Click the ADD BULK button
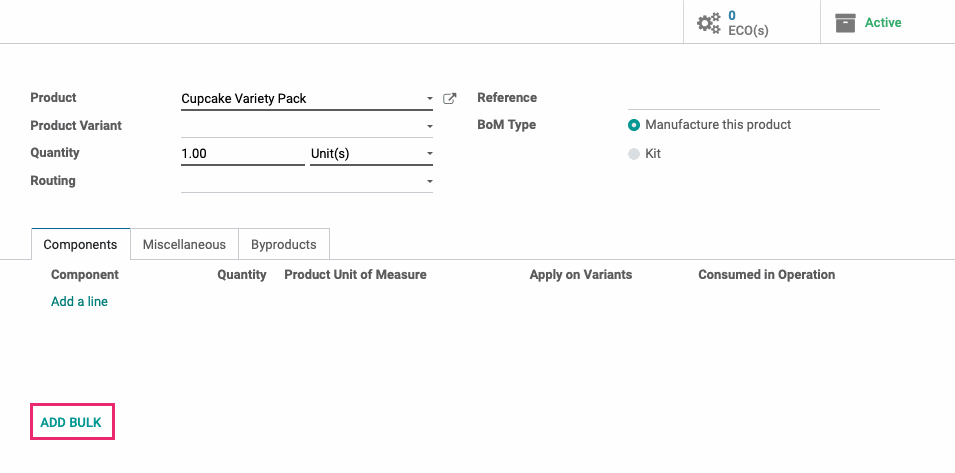The width and height of the screenshot is (955, 473). coord(71,422)
